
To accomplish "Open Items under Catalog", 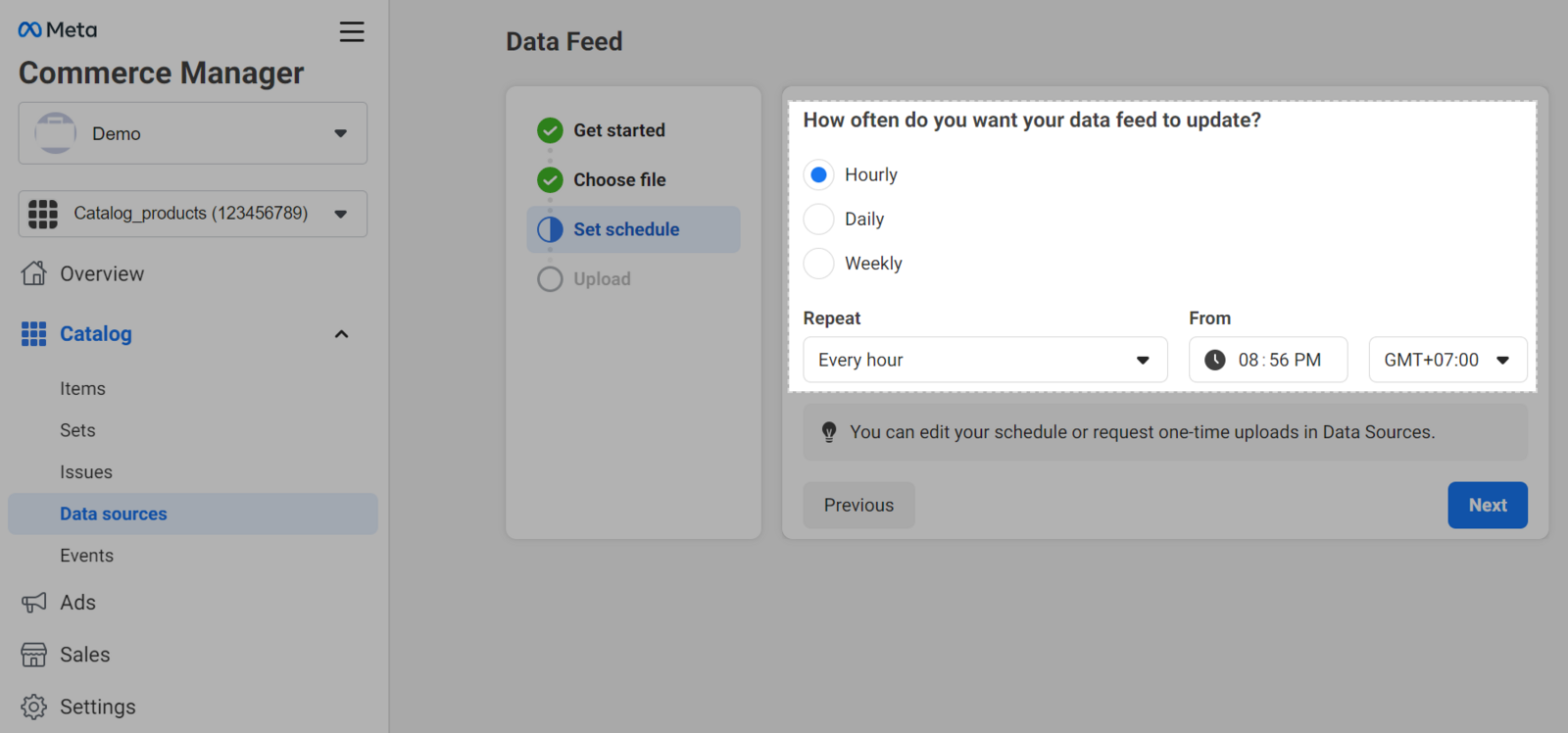I will pos(82,389).
